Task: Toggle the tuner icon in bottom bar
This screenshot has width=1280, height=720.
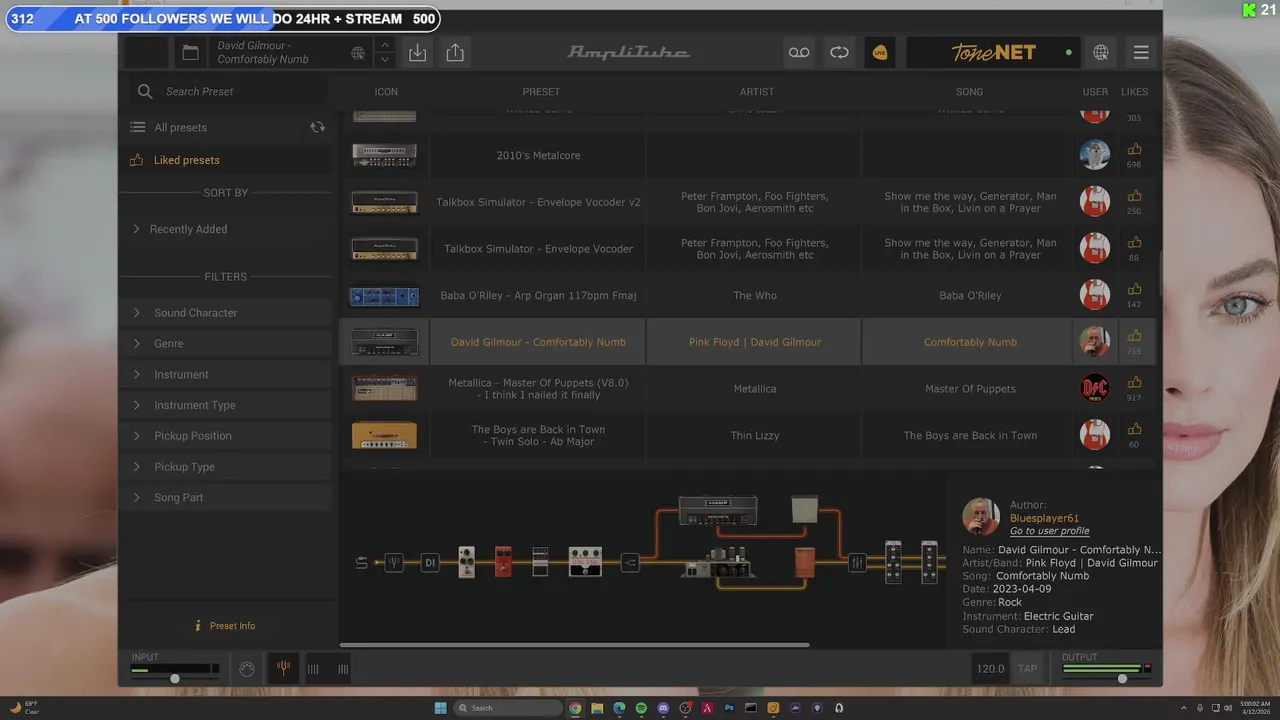Action: click(x=284, y=669)
